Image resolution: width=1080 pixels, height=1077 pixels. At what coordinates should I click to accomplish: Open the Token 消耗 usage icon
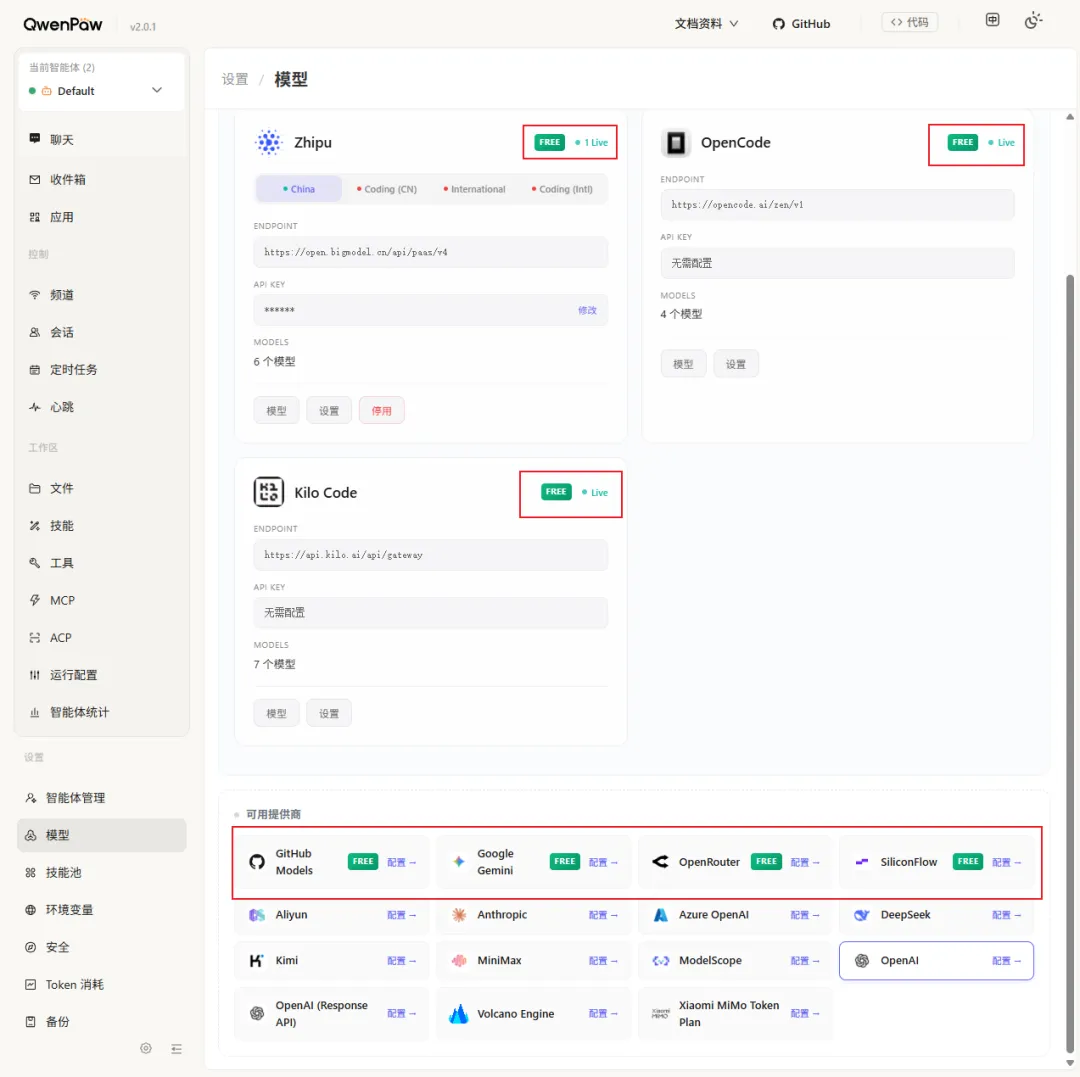(x=30, y=985)
